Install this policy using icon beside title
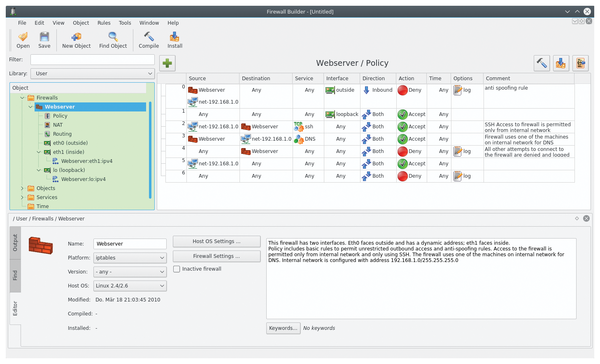This screenshot has width=600, height=364. 561,63
